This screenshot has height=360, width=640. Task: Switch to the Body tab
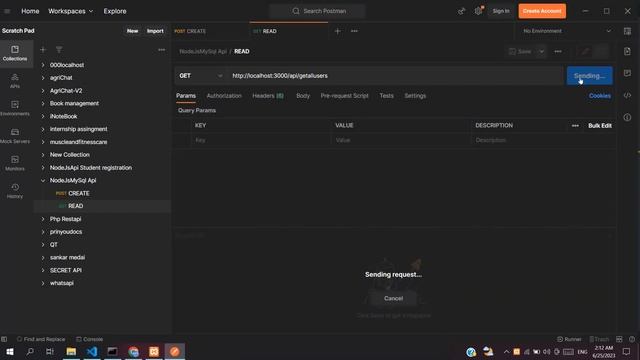(303, 96)
